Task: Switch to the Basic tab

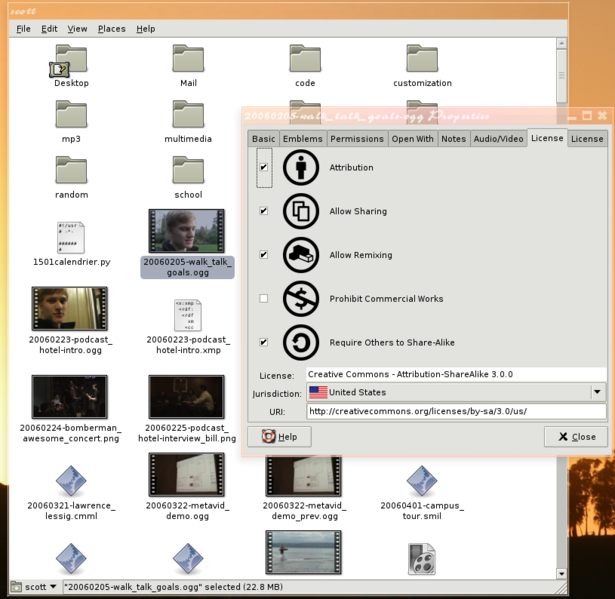Action: (263, 139)
